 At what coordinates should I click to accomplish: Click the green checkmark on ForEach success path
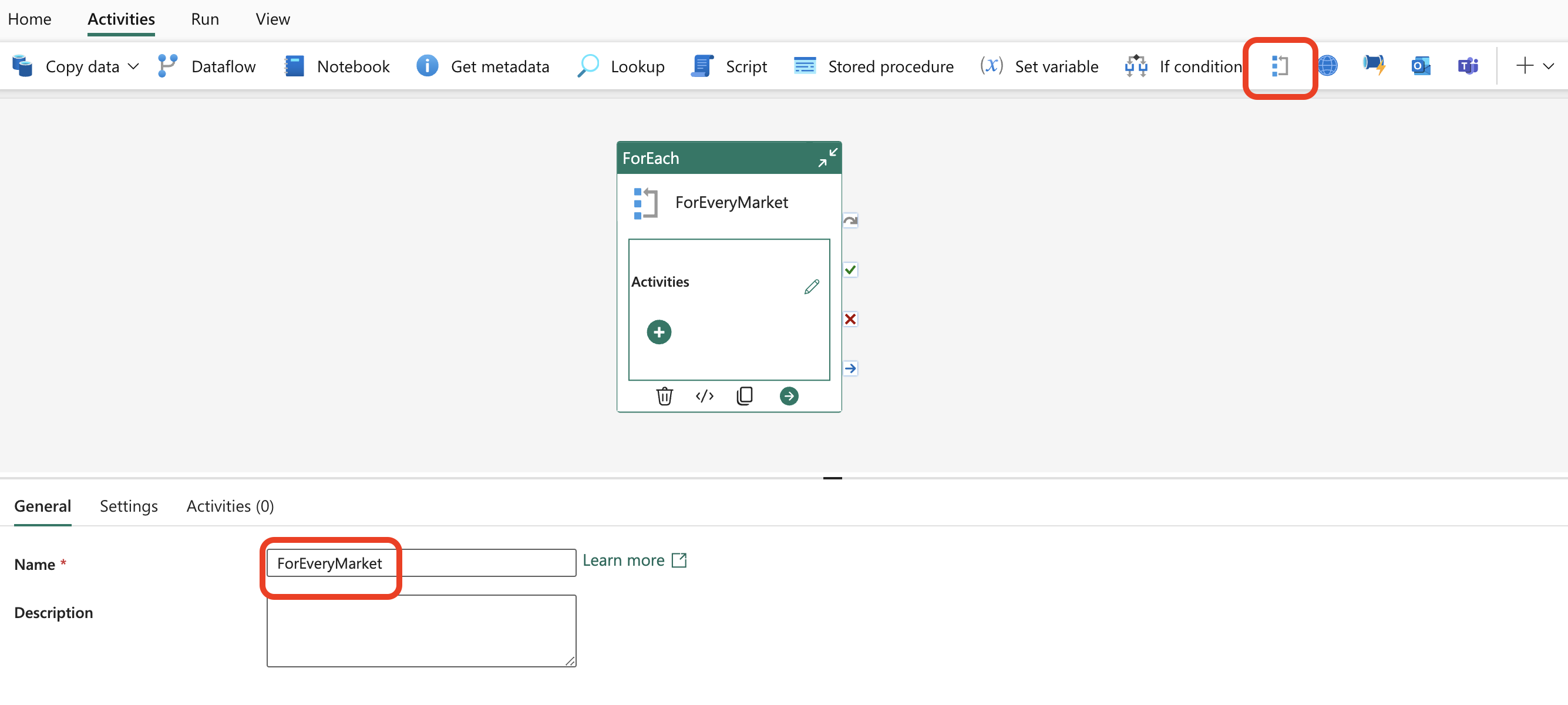click(850, 270)
